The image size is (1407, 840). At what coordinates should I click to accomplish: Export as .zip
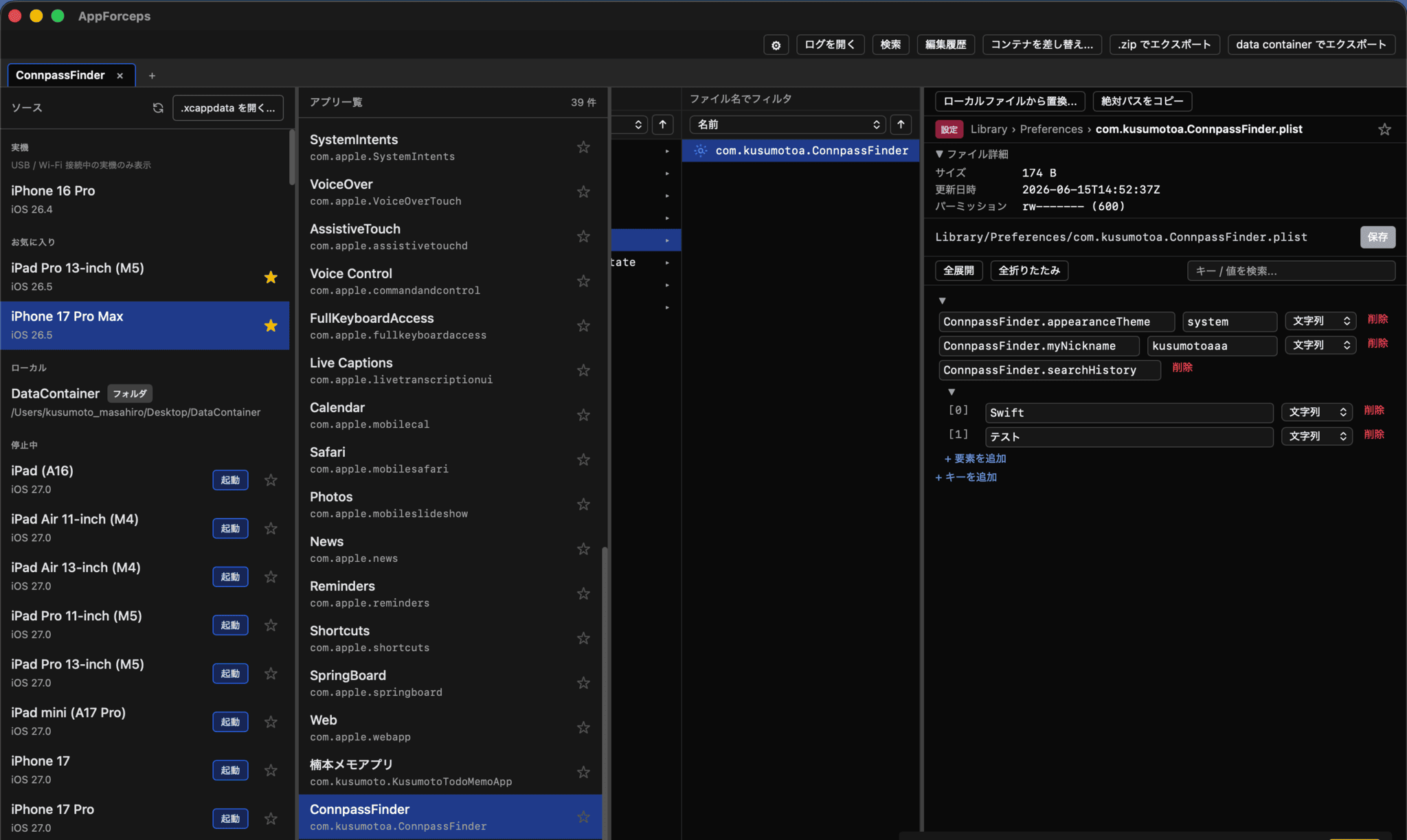pos(1164,45)
